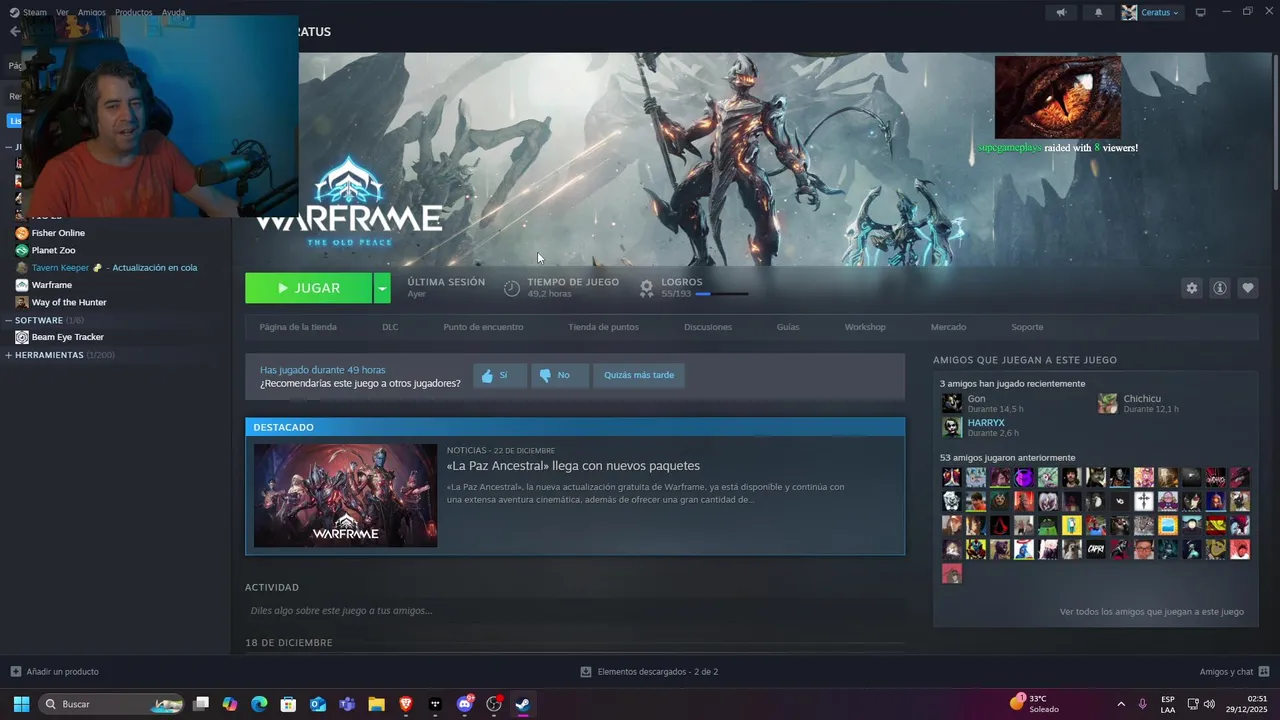Click the Logros achievements badge icon
Image resolution: width=1280 pixels, height=720 pixels.
(646, 288)
